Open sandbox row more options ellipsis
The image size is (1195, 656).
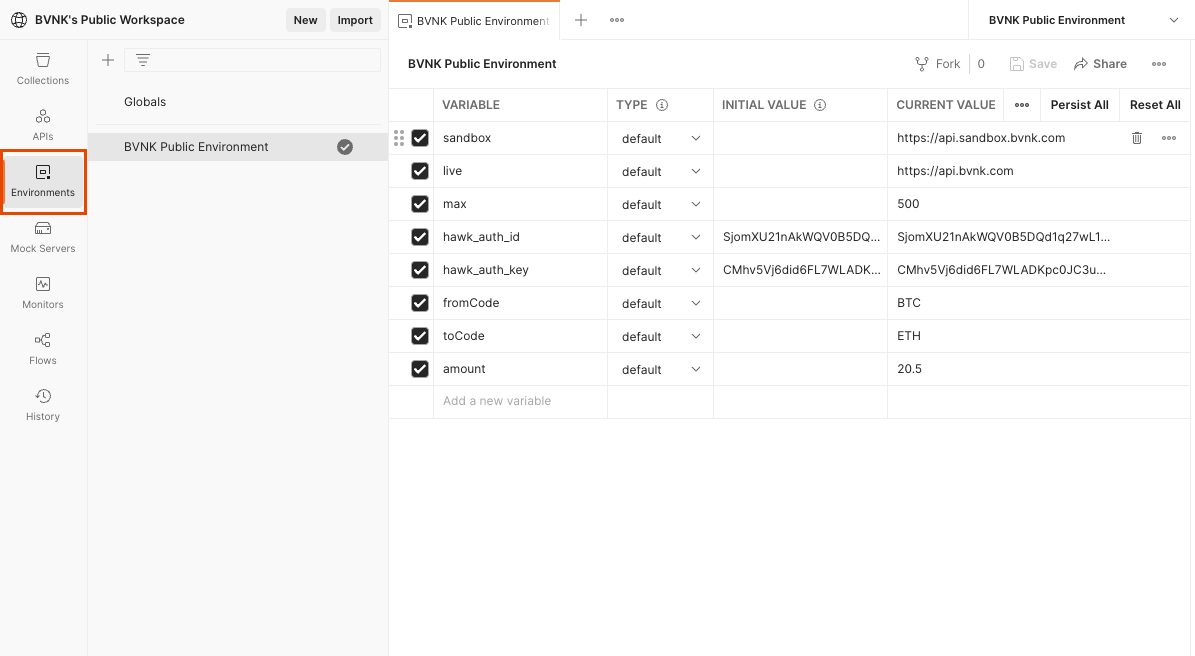(1169, 138)
